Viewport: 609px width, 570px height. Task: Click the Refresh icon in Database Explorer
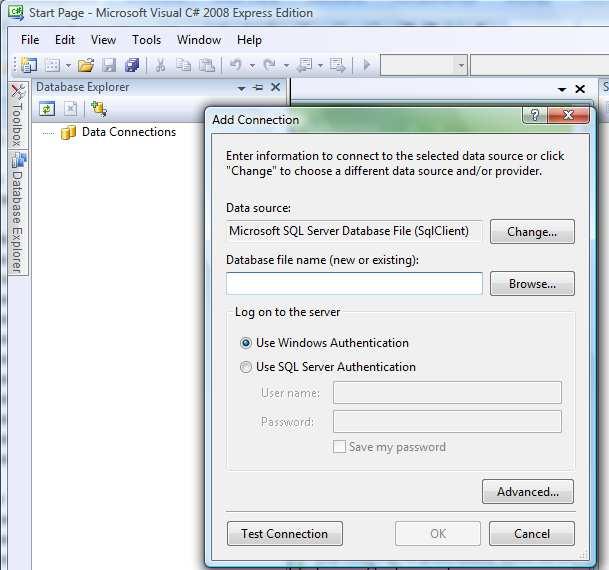[47, 109]
